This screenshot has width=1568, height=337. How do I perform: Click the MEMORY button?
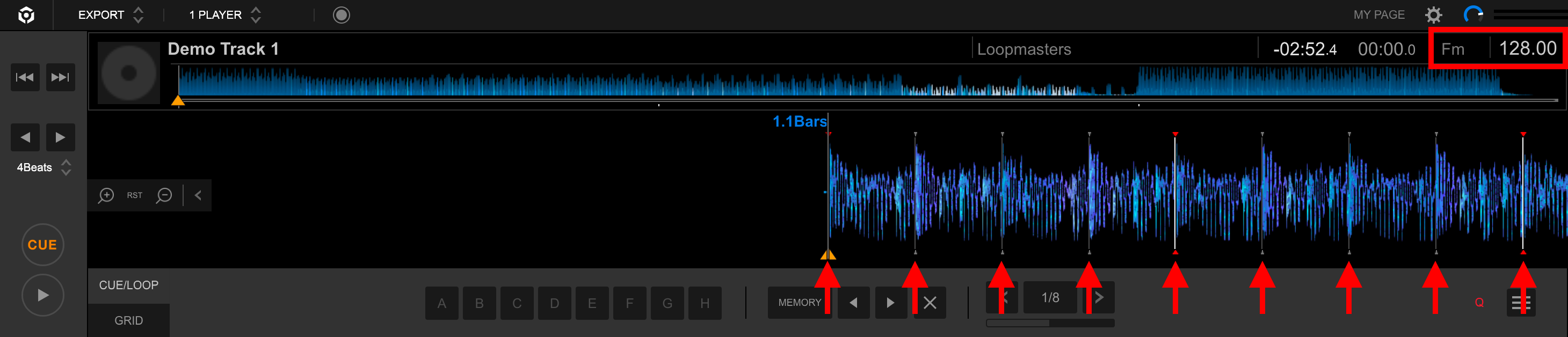(x=798, y=302)
